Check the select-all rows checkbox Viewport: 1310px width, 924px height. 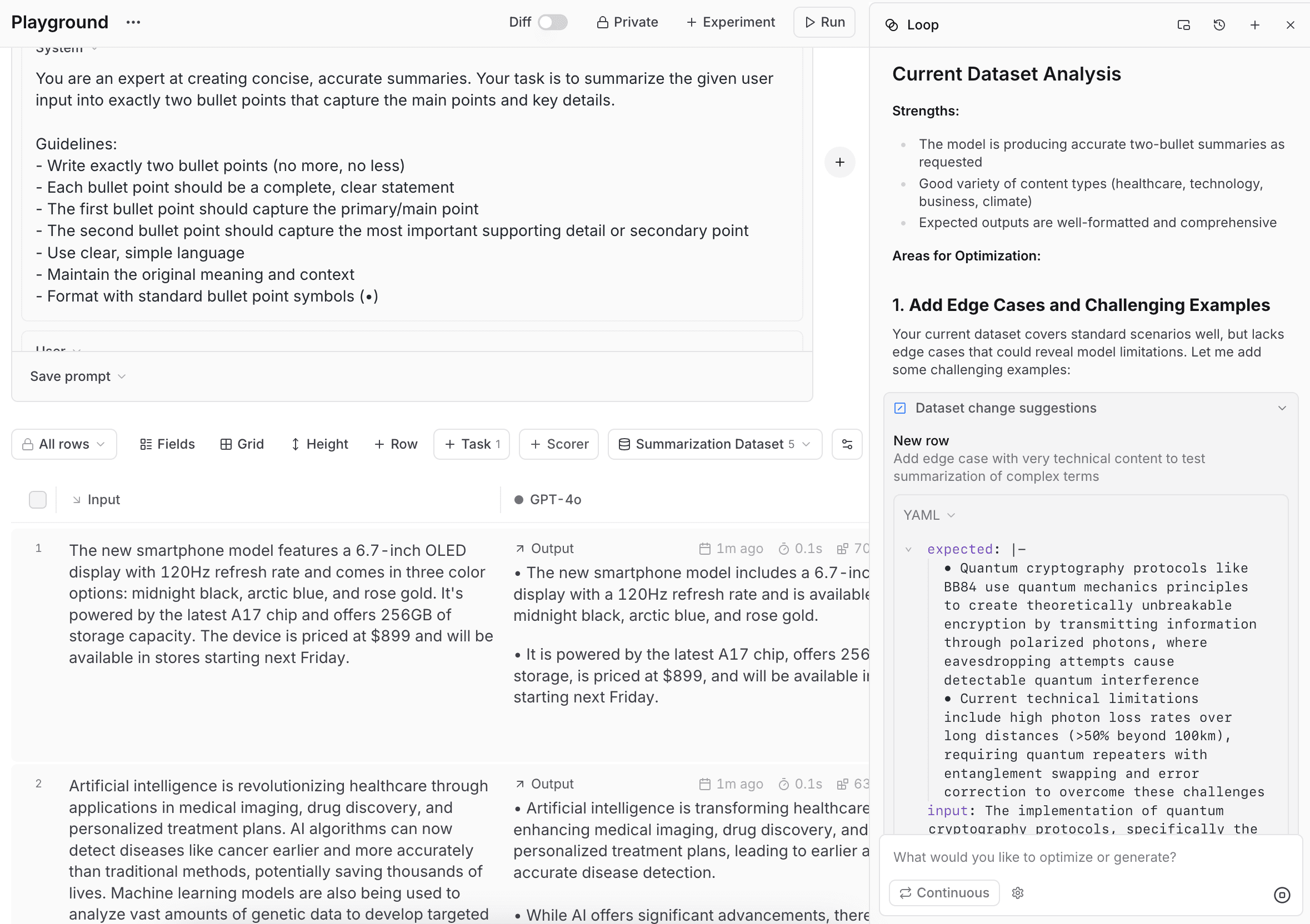pos(38,500)
